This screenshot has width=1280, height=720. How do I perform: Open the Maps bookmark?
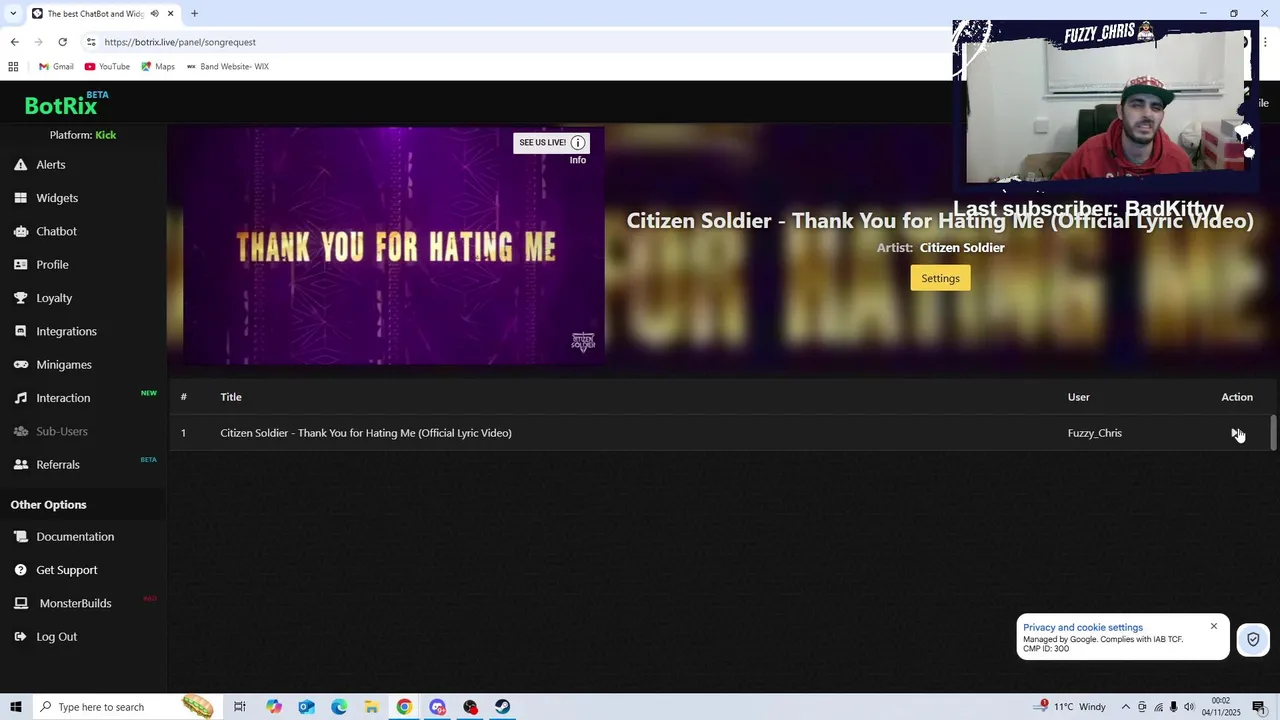coord(158,67)
